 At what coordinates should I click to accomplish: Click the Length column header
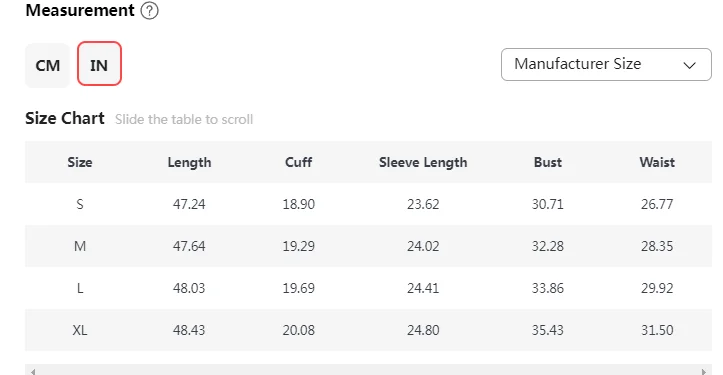[x=189, y=162]
